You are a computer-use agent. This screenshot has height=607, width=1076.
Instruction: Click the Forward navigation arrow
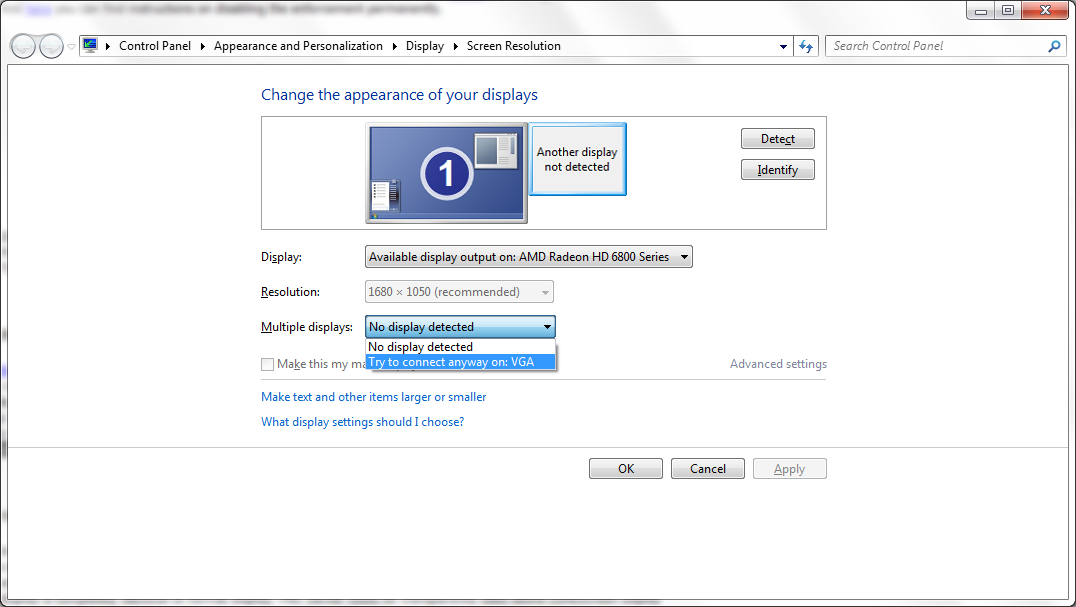point(51,47)
